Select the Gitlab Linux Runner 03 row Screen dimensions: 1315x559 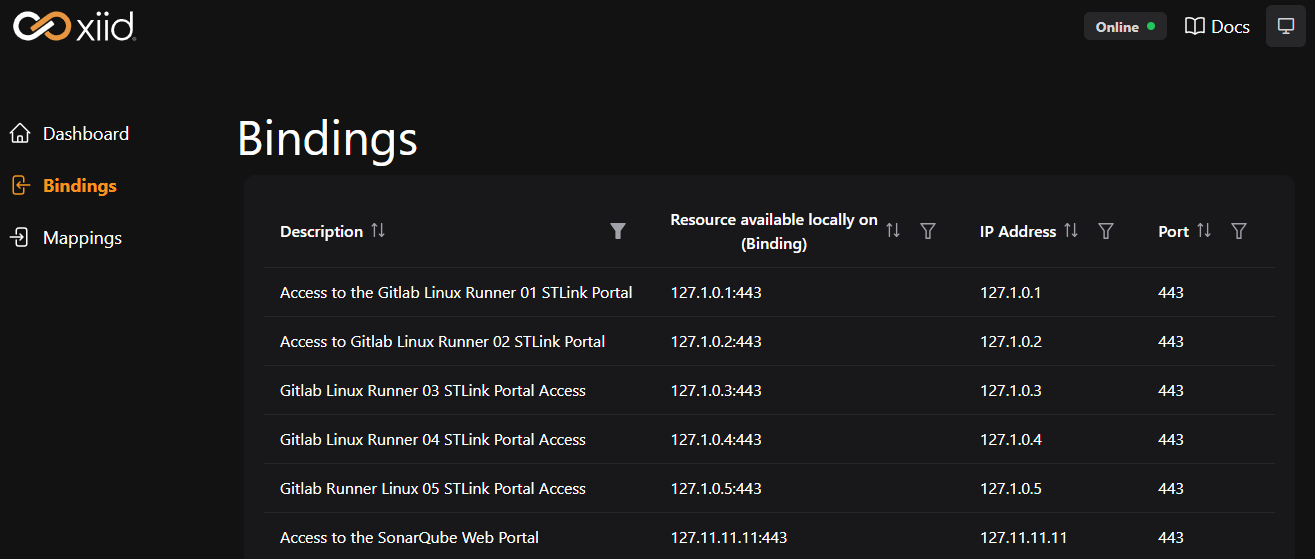coord(770,390)
